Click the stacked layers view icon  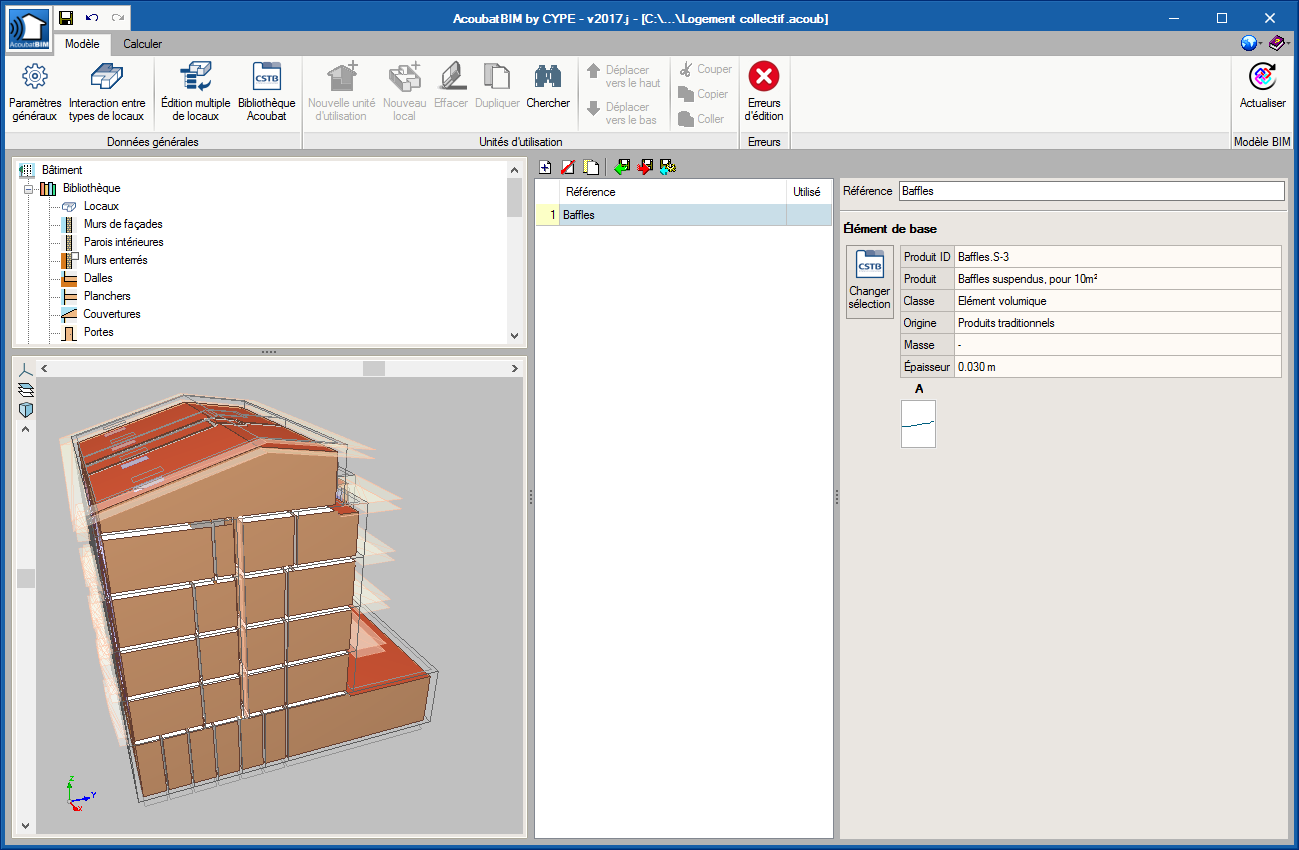pyautogui.click(x=26, y=389)
